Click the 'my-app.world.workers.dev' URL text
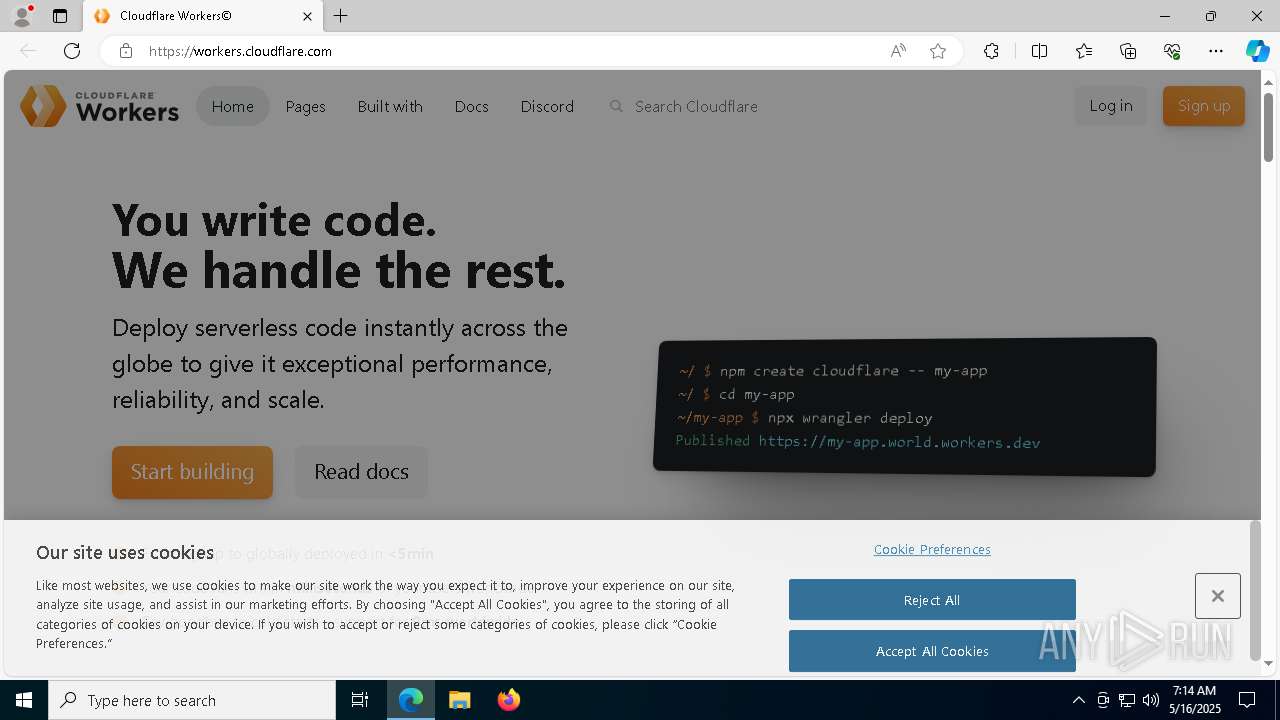1280x720 pixels. click(899, 442)
